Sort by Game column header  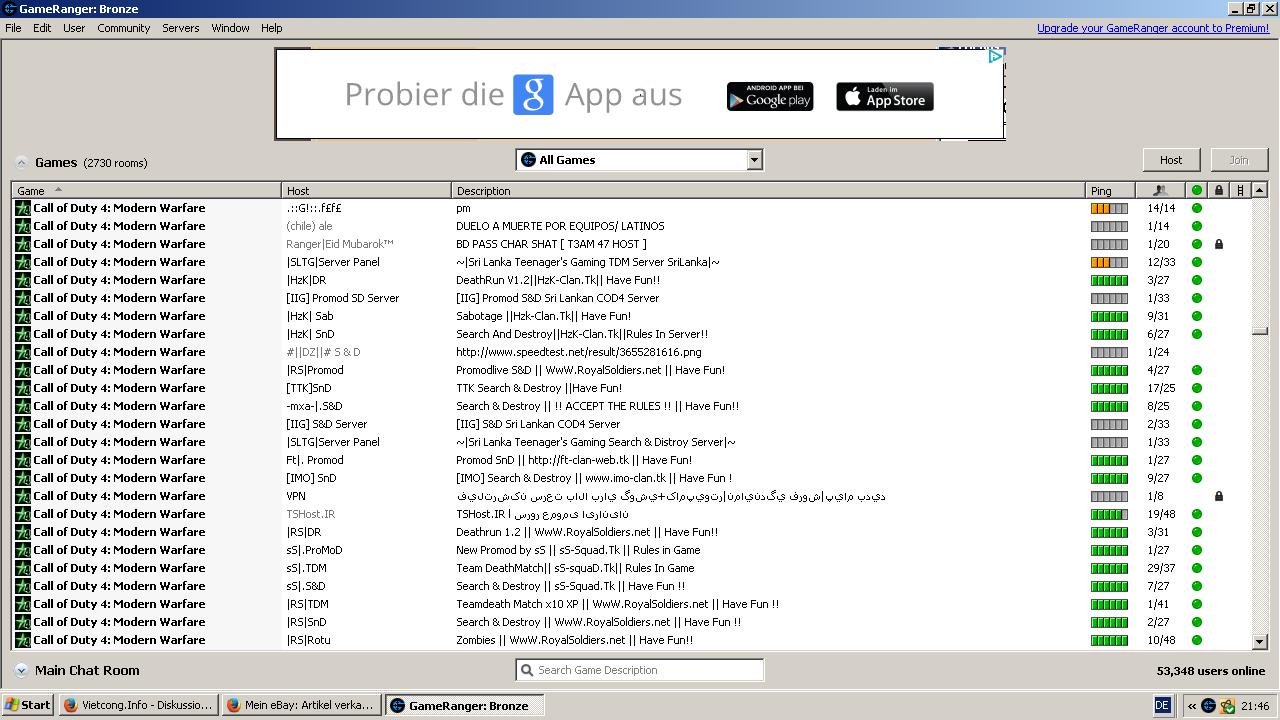point(147,190)
